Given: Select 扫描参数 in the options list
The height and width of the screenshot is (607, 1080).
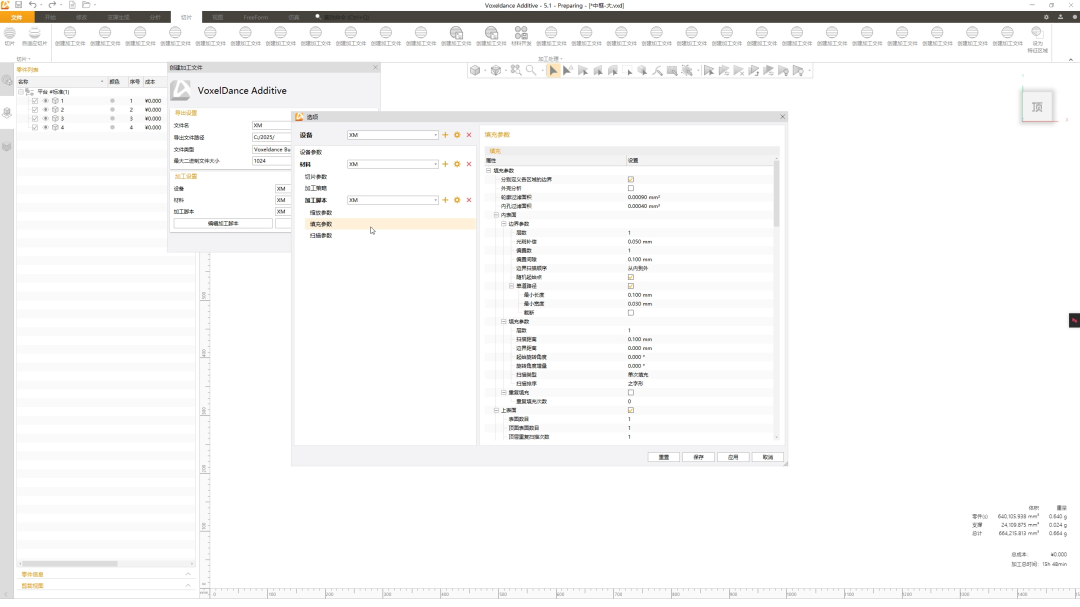Looking at the screenshot, I should click(x=321, y=235).
